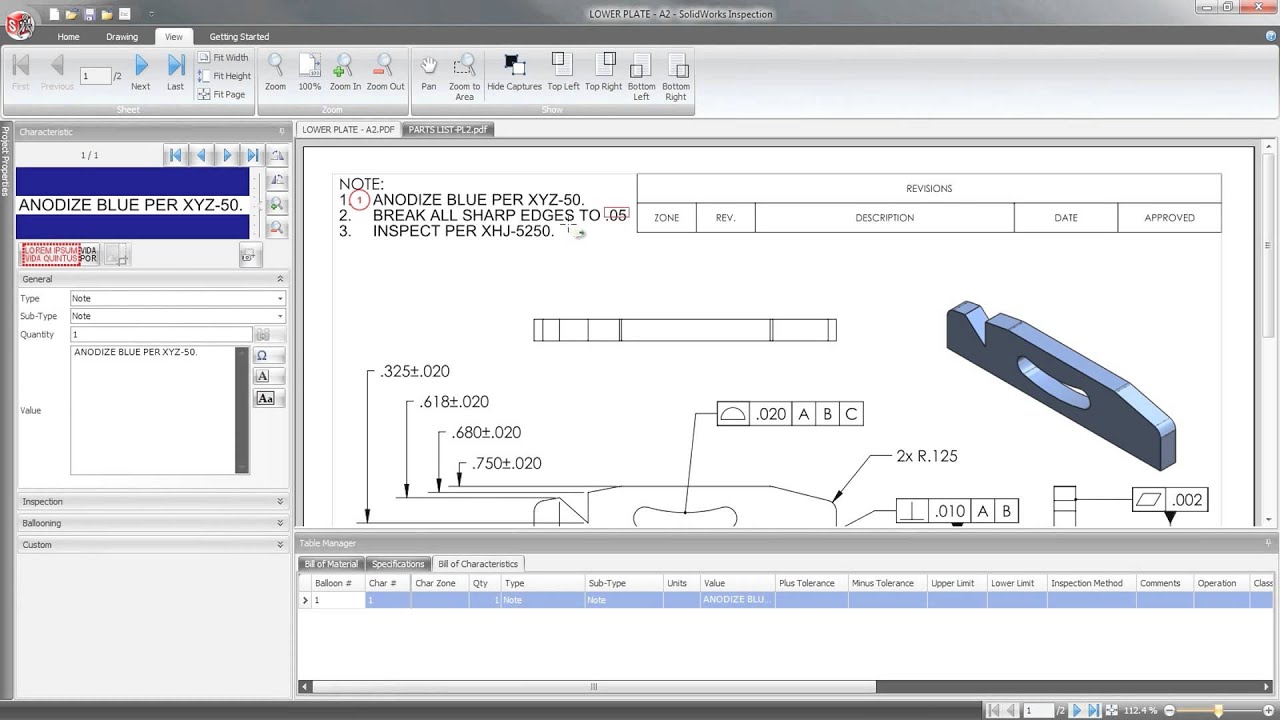Expand the Custom section

coord(280,545)
